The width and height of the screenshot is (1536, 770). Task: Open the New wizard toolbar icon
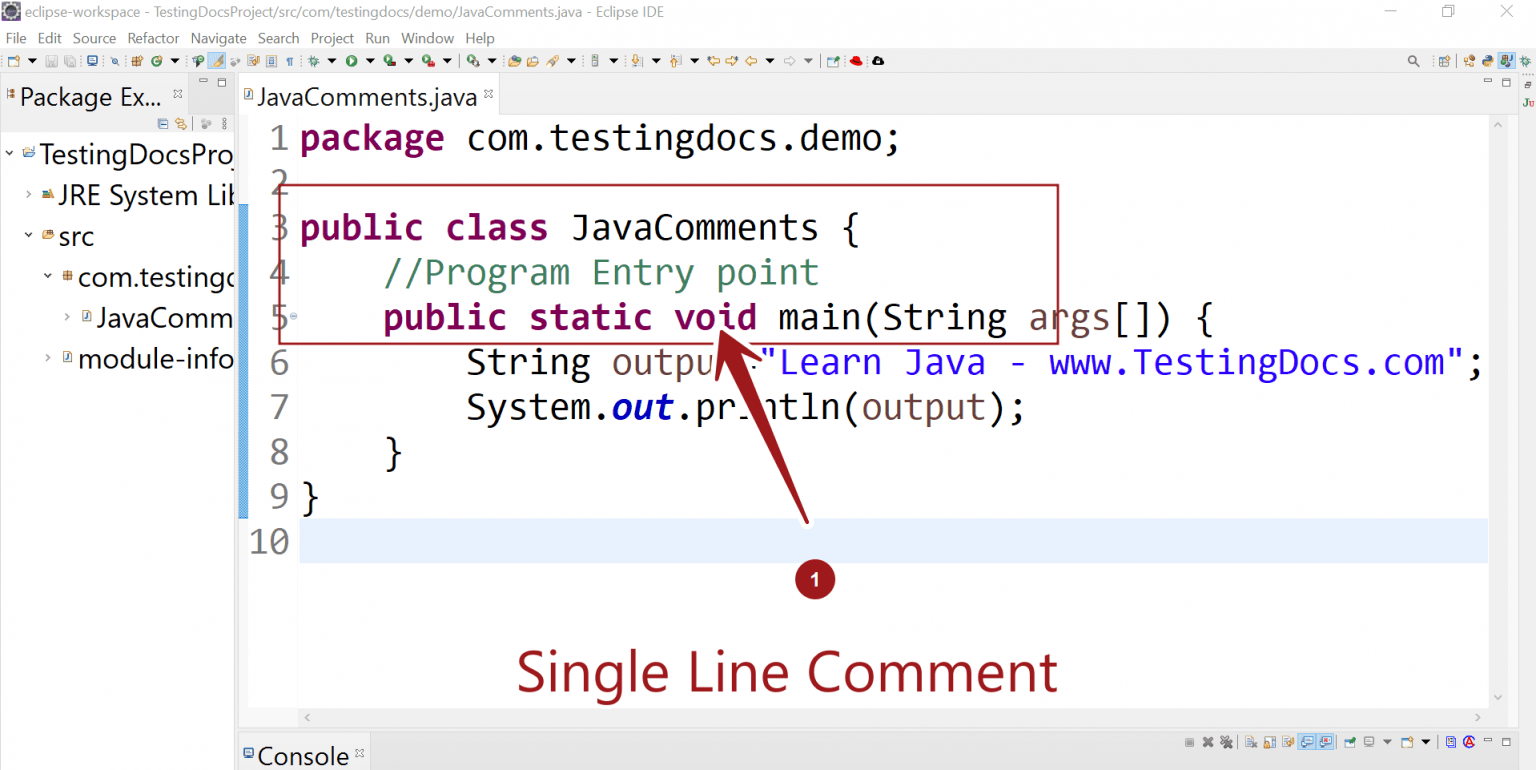pos(13,60)
